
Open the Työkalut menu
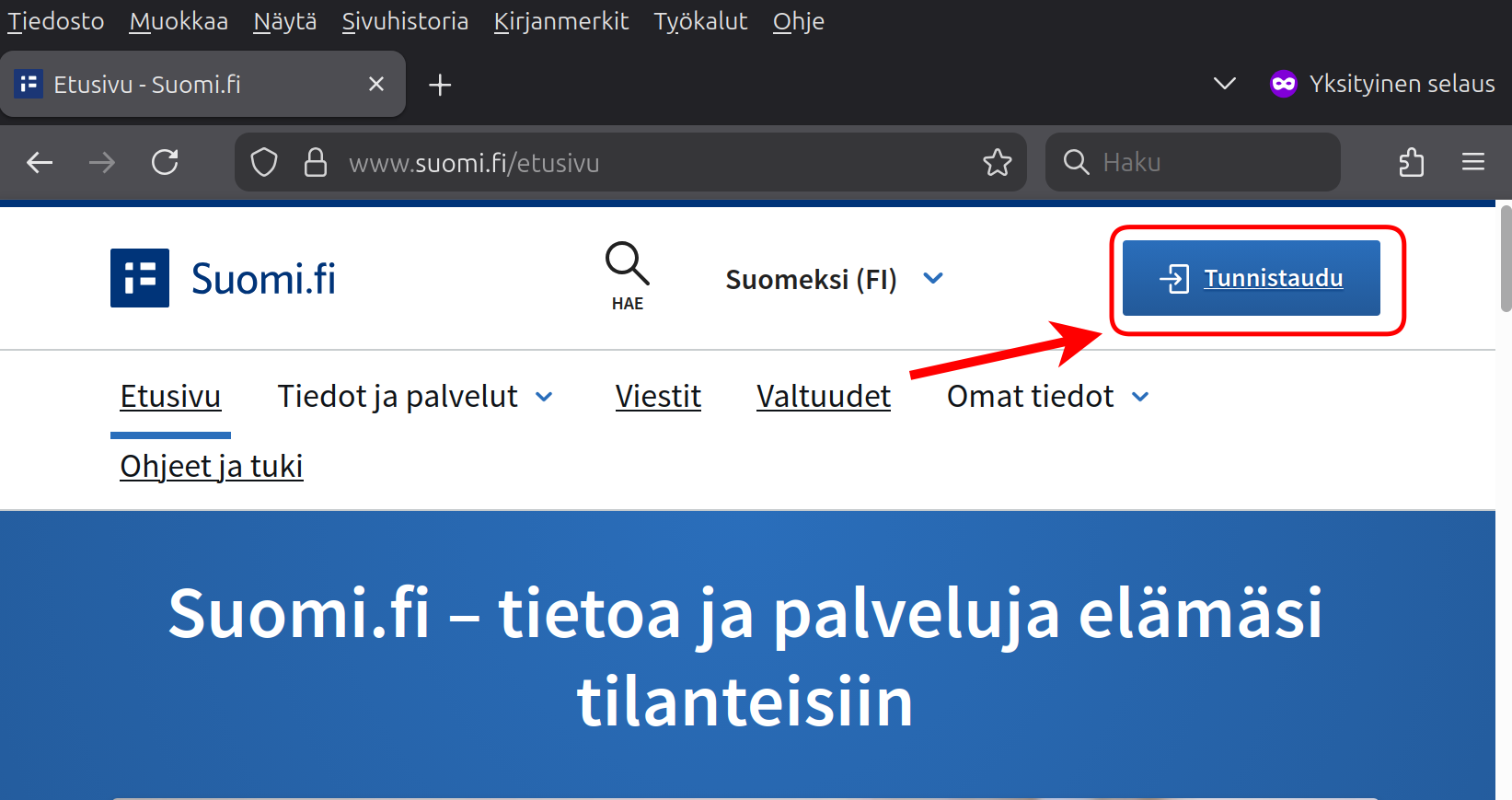(700, 21)
